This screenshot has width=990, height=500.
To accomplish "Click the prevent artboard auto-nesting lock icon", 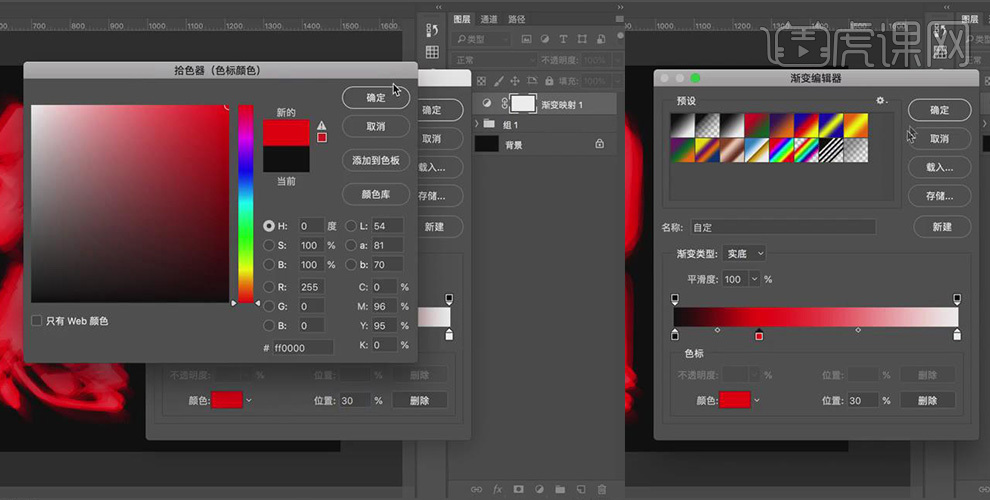I will pos(532,81).
